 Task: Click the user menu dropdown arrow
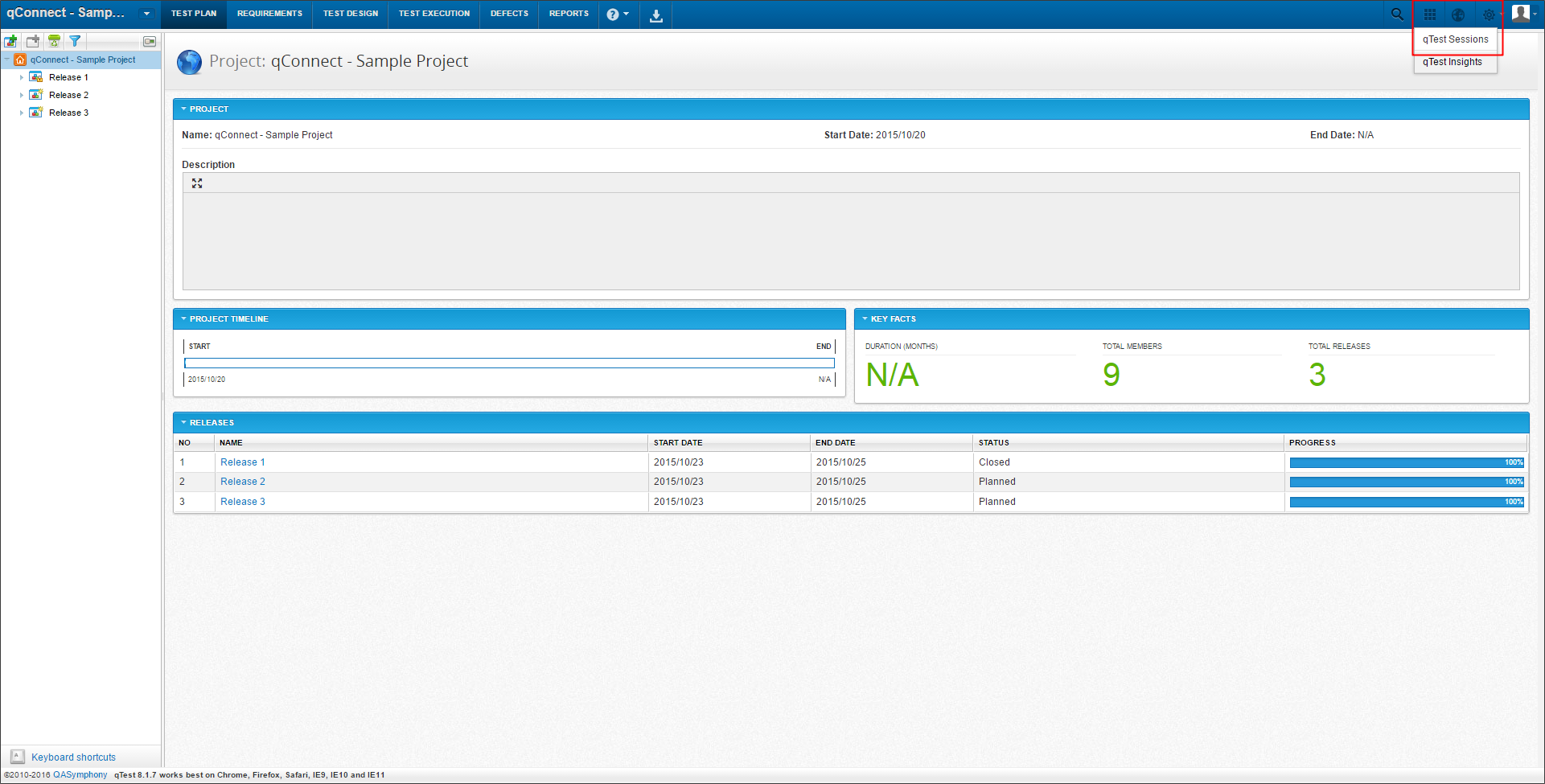pyautogui.click(x=1535, y=14)
